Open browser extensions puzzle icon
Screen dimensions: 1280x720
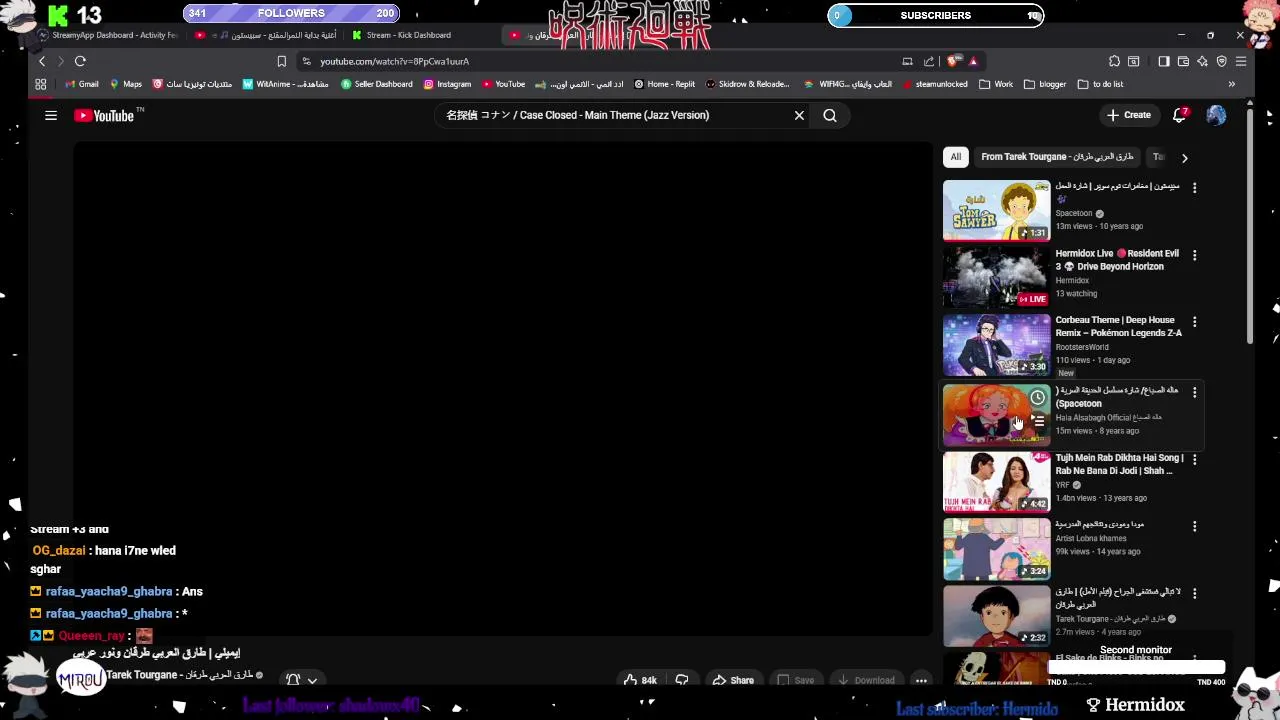coord(1115,61)
